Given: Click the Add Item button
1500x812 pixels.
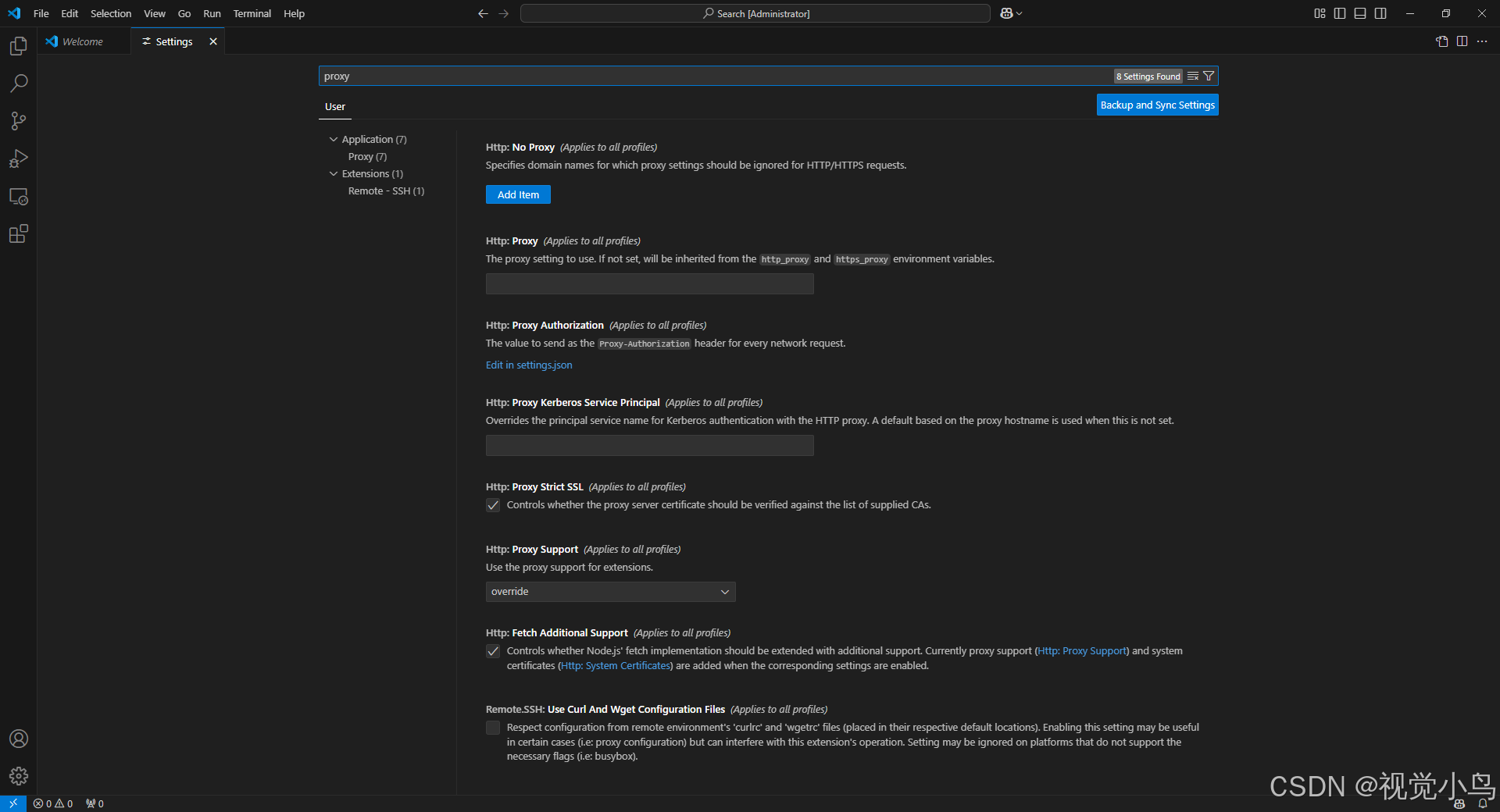Looking at the screenshot, I should (x=518, y=194).
